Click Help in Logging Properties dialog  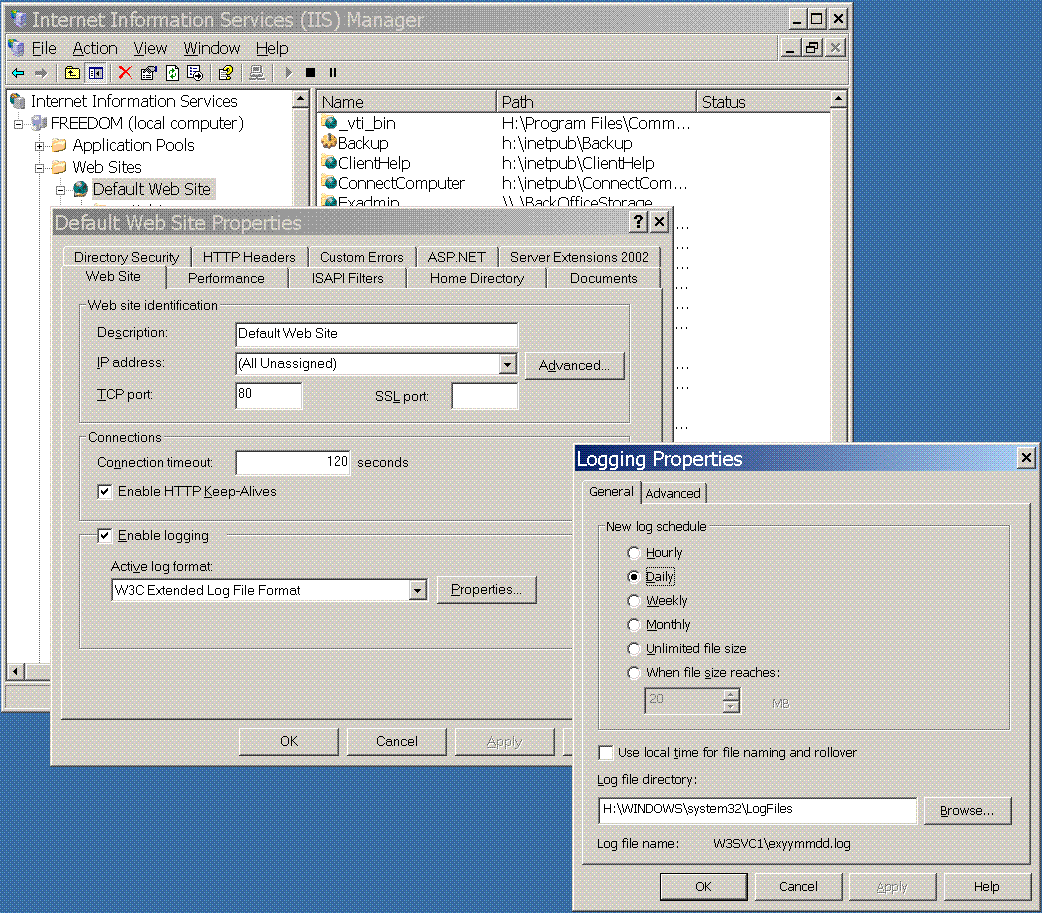pos(986,886)
